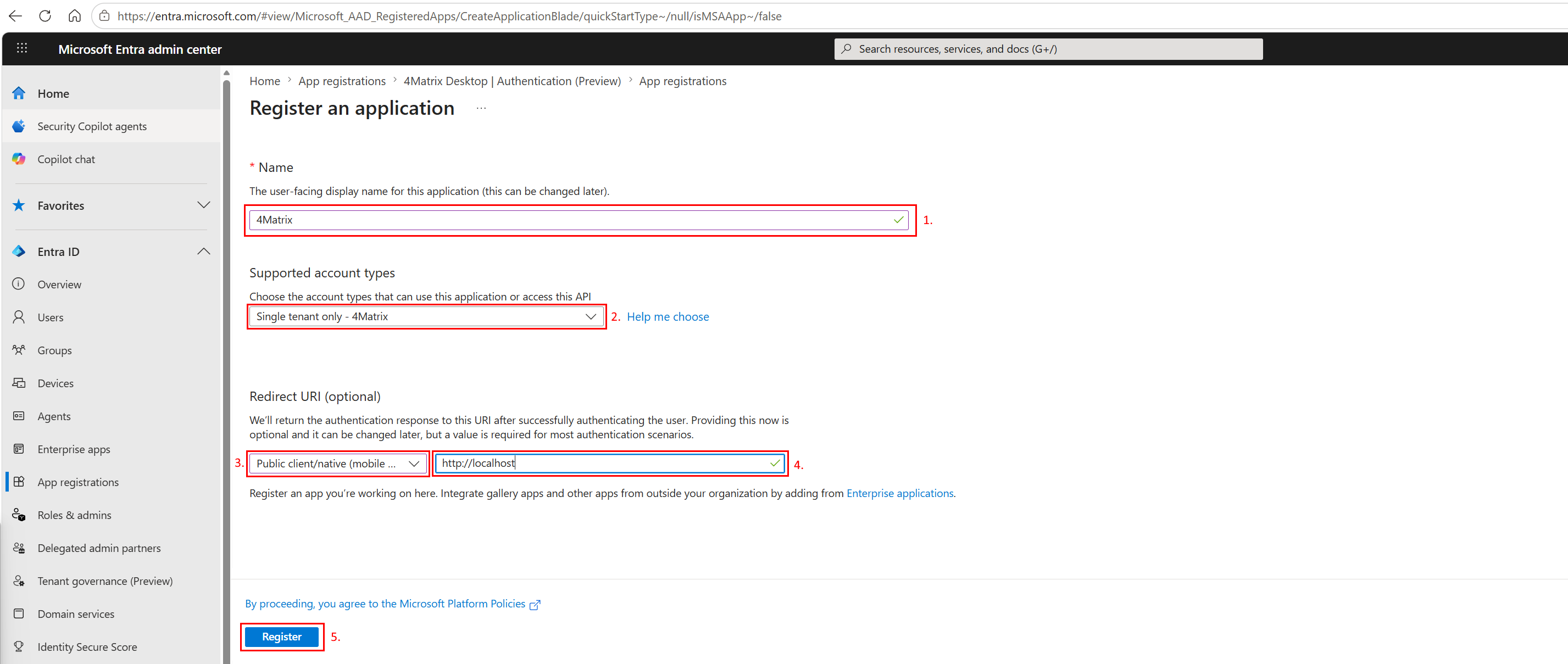Image resolution: width=1568 pixels, height=664 pixels.
Task: Open the Supported account types dropdown
Action: click(426, 316)
